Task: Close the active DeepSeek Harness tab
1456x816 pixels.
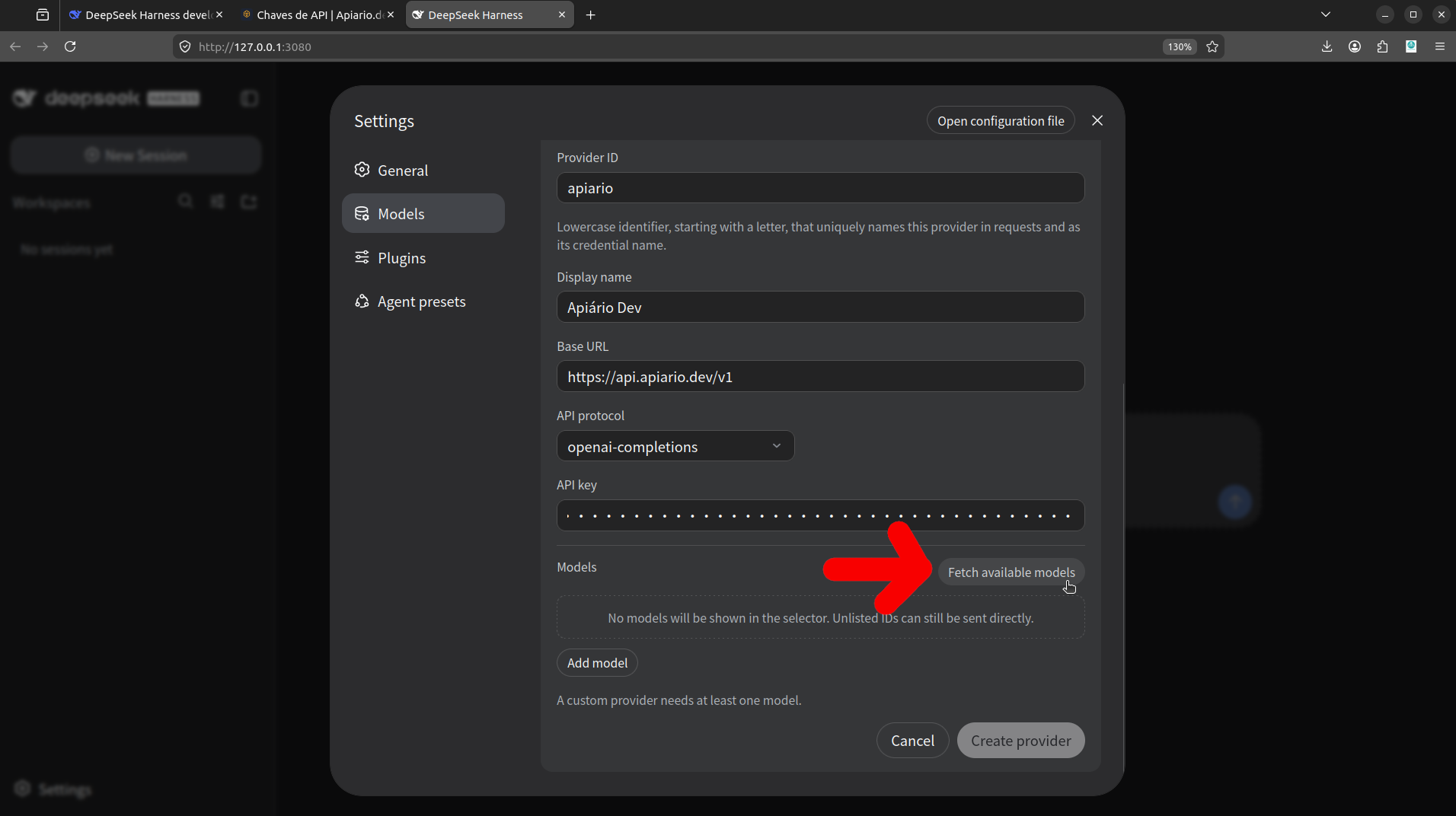Action: coord(562,14)
